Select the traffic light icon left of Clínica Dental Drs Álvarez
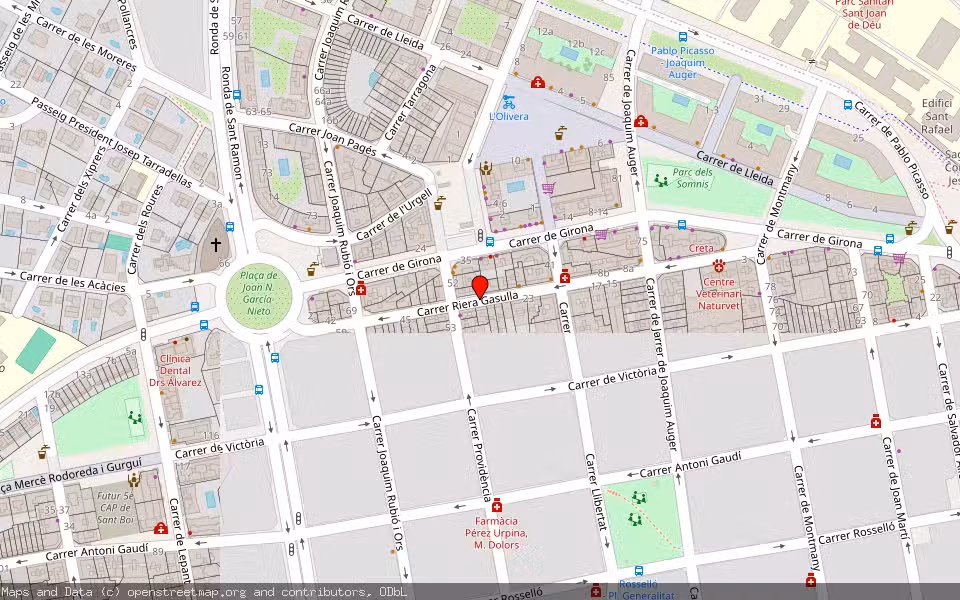This screenshot has height=600, width=960. coord(144,335)
